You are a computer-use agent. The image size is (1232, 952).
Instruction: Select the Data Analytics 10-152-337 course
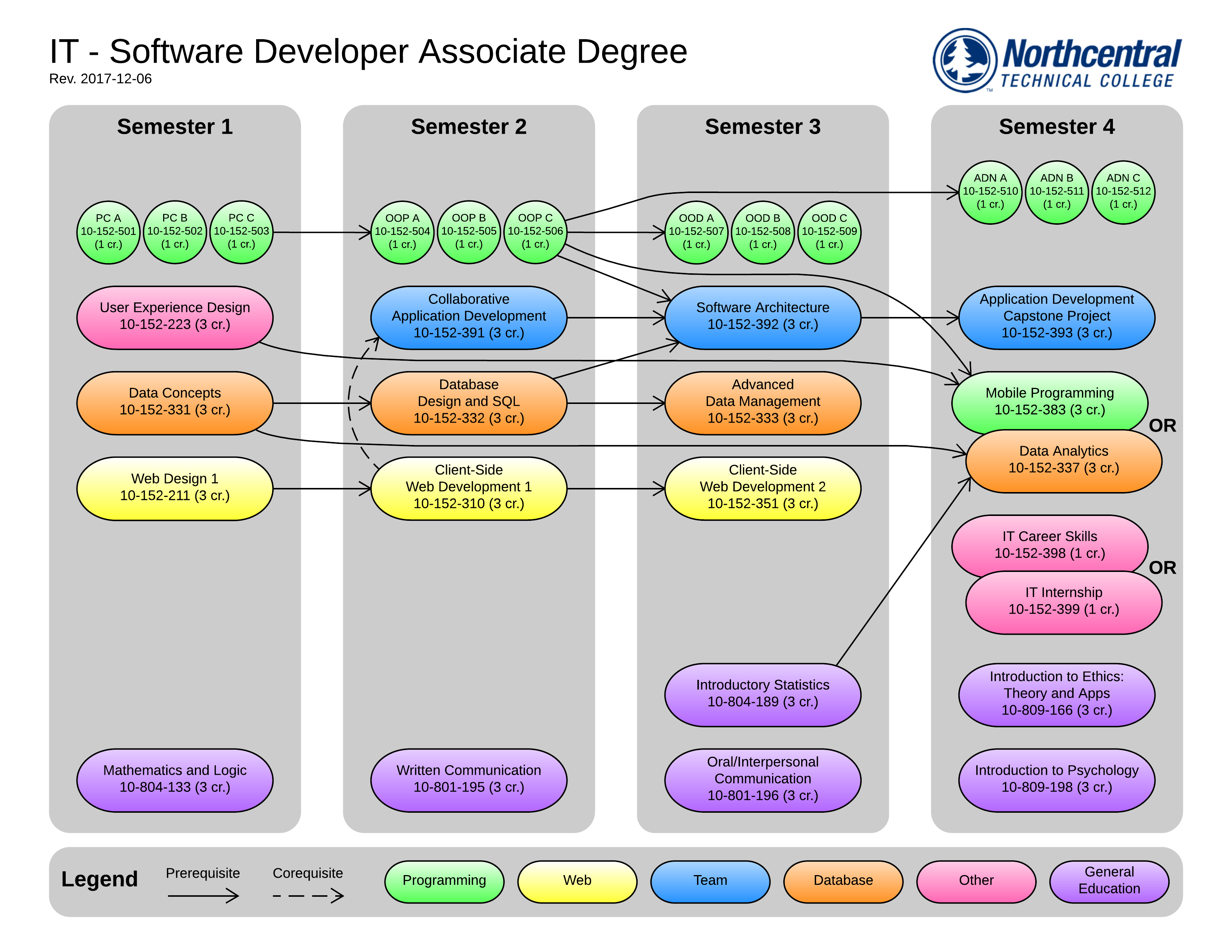coord(1063,460)
